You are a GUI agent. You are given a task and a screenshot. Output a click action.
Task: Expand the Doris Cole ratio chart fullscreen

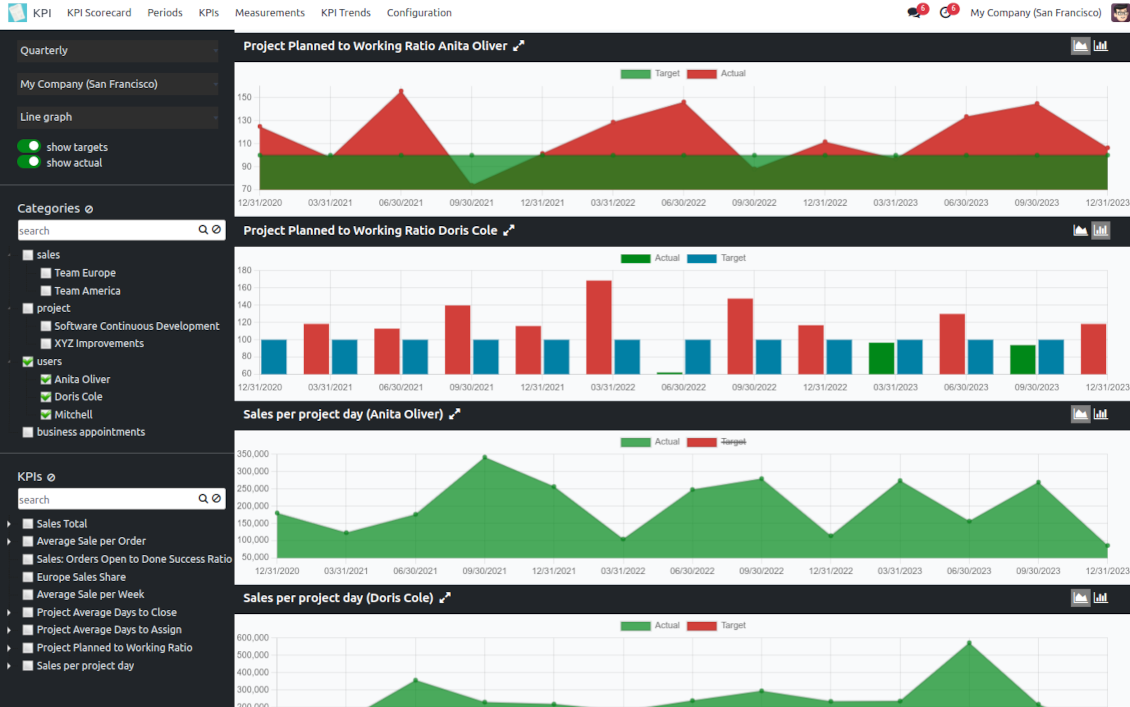pos(509,230)
